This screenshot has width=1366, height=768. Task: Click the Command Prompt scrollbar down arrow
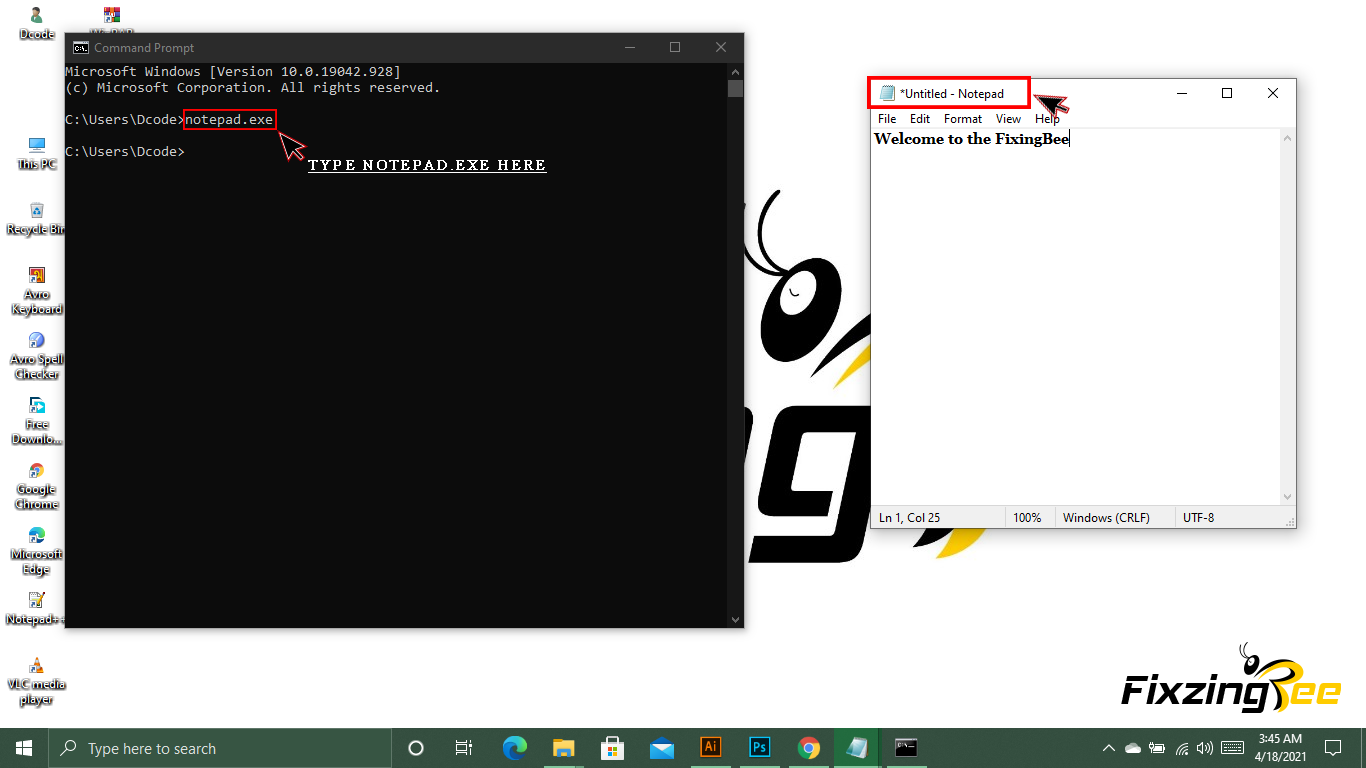(x=735, y=620)
